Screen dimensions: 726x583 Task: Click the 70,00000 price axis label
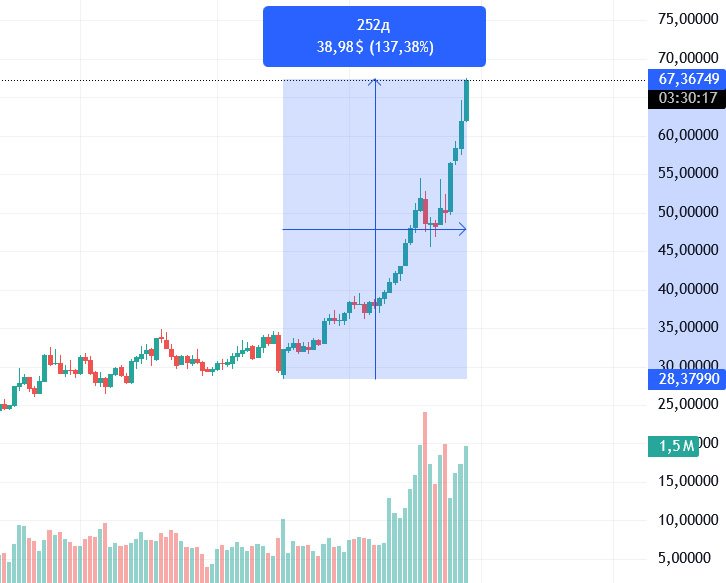tap(689, 57)
